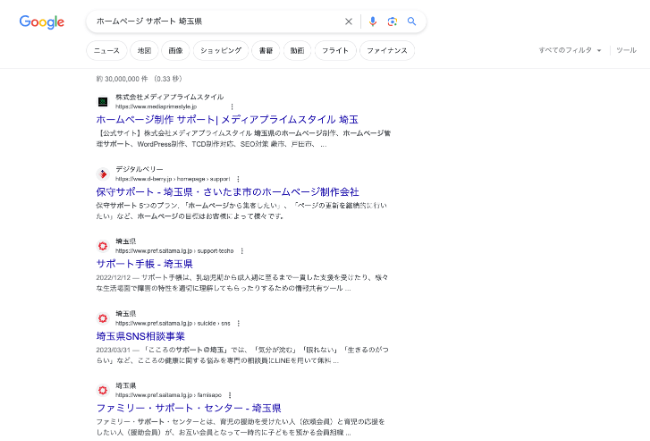Click デジタルベリー site name
This screenshot has height=441, width=650.
(139, 169)
